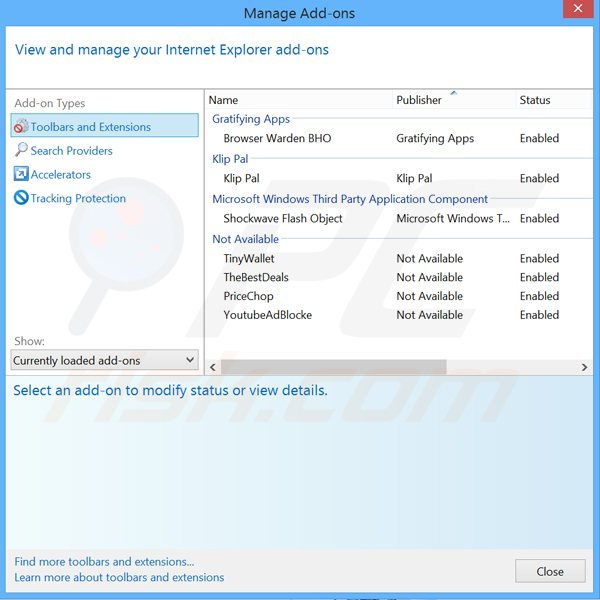Select the Browser Warden BHO add-on
The height and width of the screenshot is (600, 600).
277,139
